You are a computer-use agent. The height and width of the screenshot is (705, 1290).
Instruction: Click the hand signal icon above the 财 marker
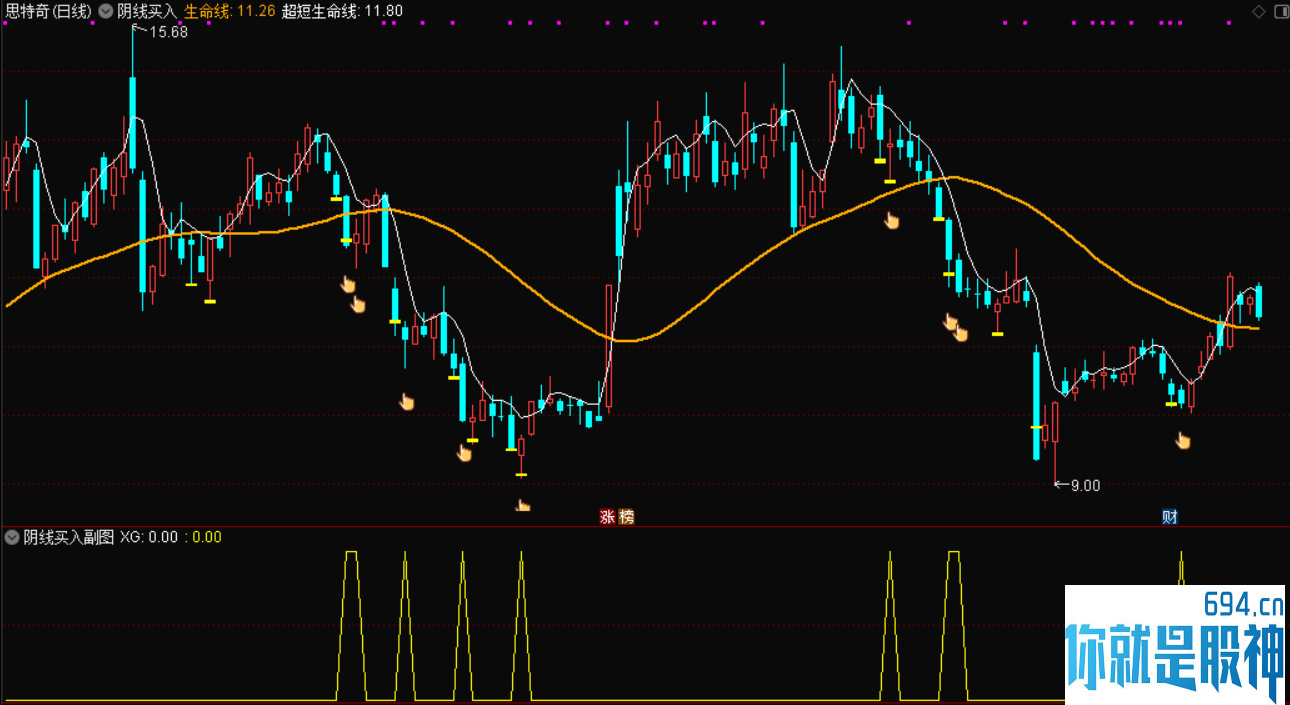click(1183, 440)
